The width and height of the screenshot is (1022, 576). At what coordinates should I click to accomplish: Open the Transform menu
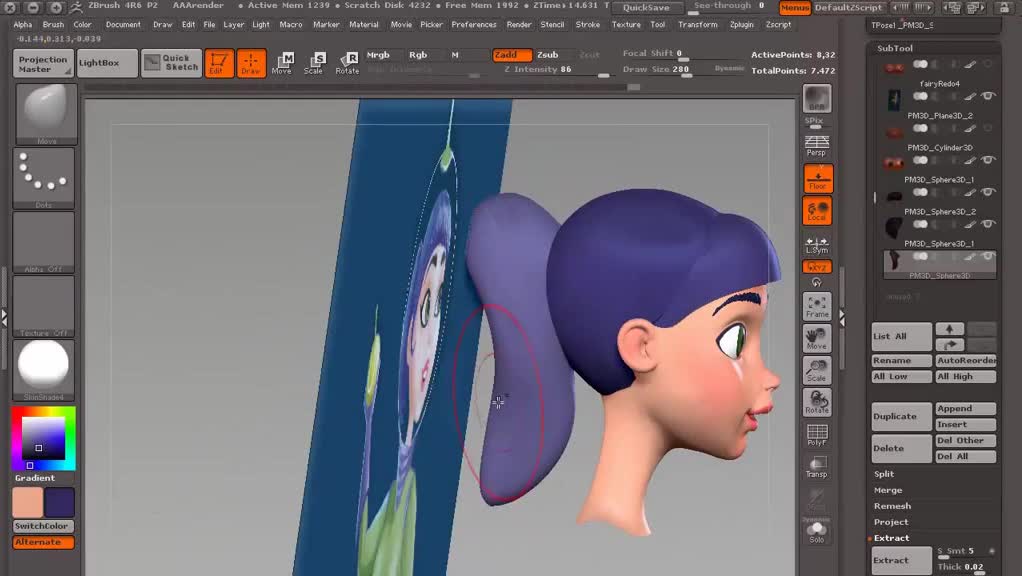point(697,25)
